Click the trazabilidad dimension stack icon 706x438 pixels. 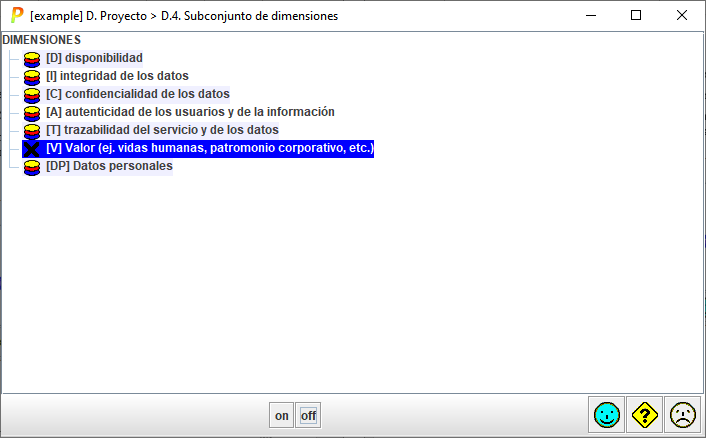pyautogui.click(x=32, y=130)
